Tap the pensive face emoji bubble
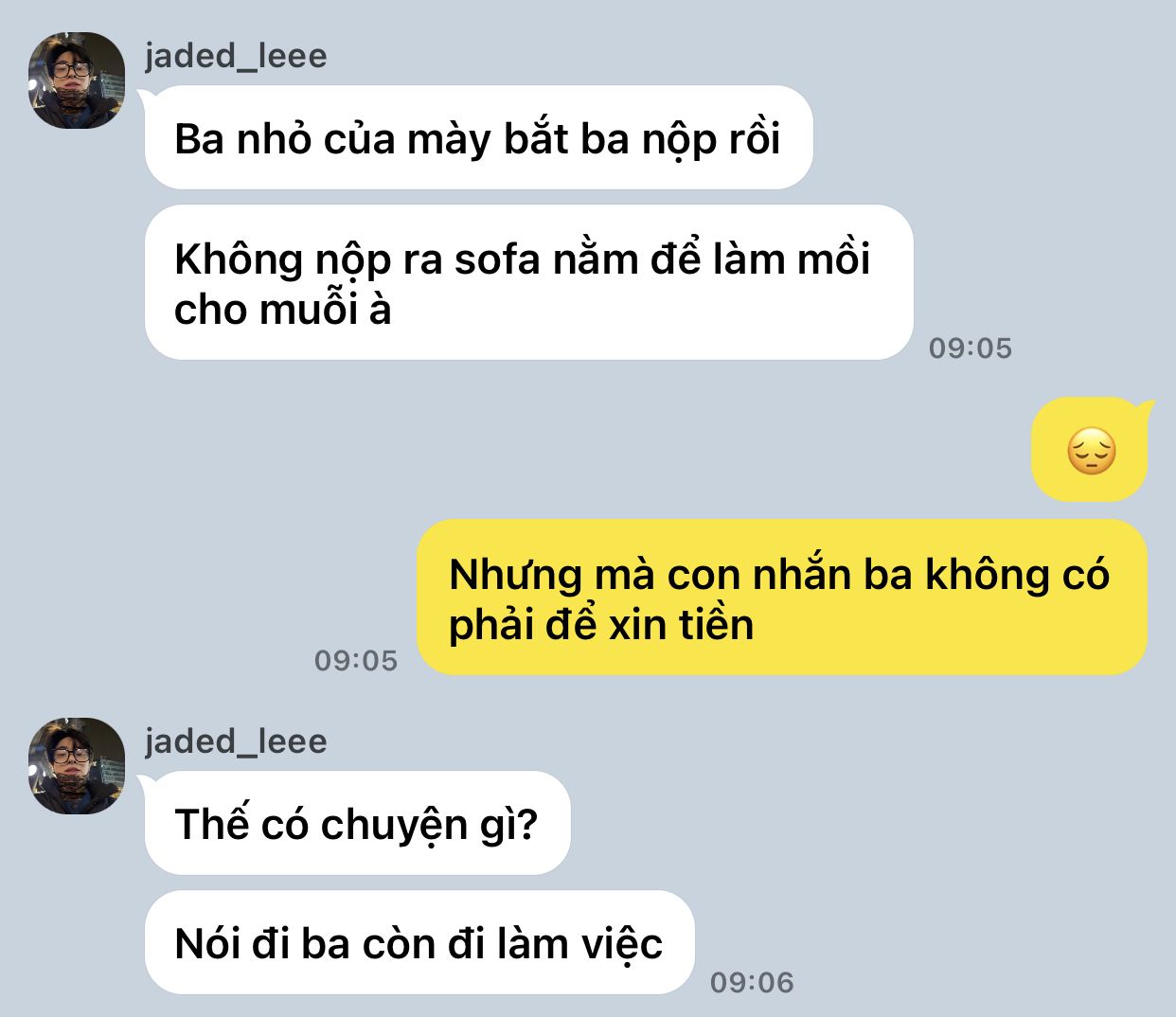 (x=1089, y=450)
